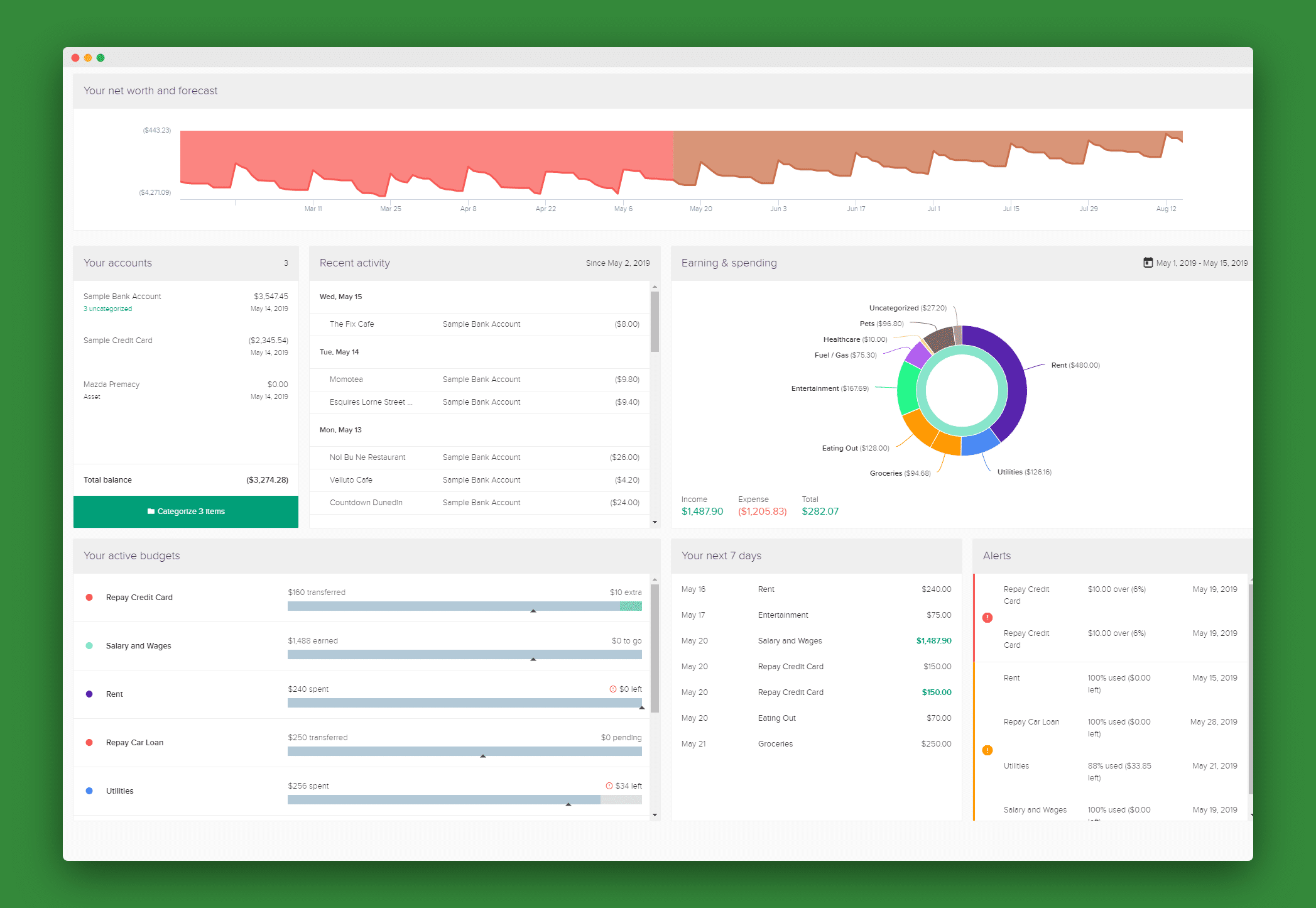Click scroll down arrow in active budgets
This screenshot has height=908, width=1316.
pyautogui.click(x=655, y=815)
